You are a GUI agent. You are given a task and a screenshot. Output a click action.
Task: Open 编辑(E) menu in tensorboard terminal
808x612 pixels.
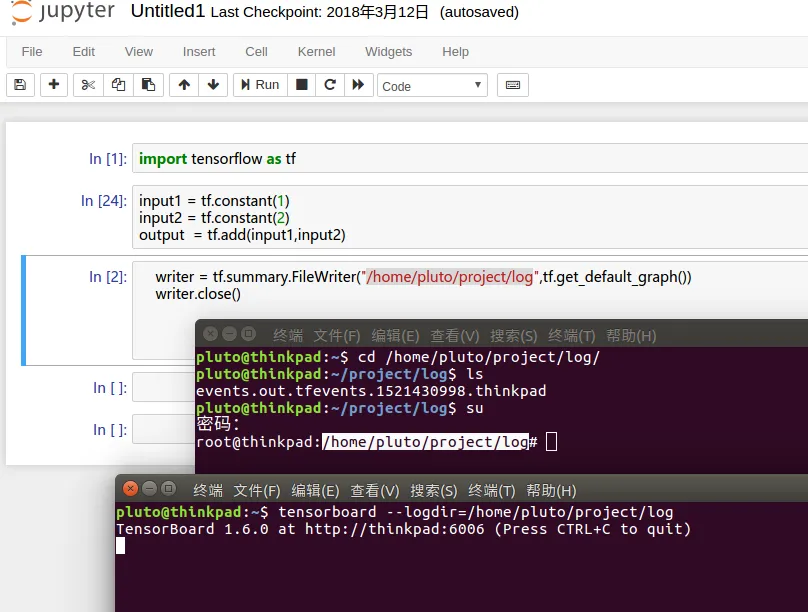tap(315, 490)
